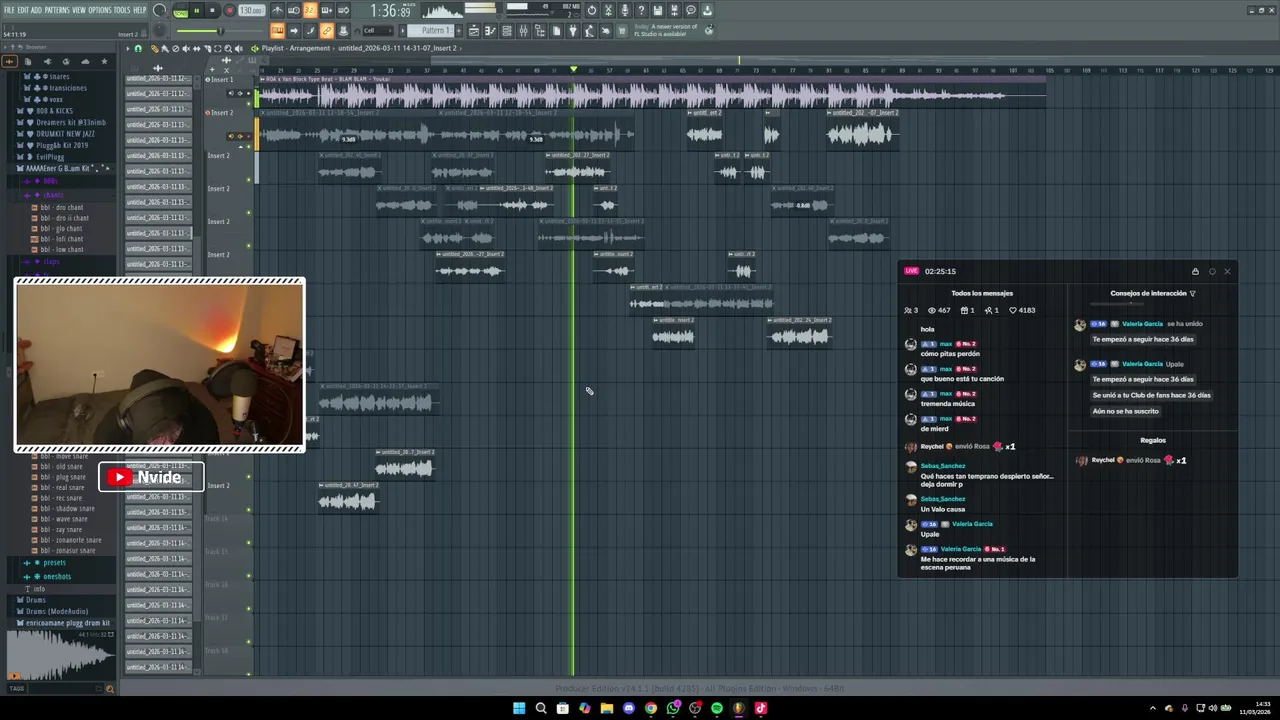
Task: Select the playlist slip tool
Action: coord(196,48)
